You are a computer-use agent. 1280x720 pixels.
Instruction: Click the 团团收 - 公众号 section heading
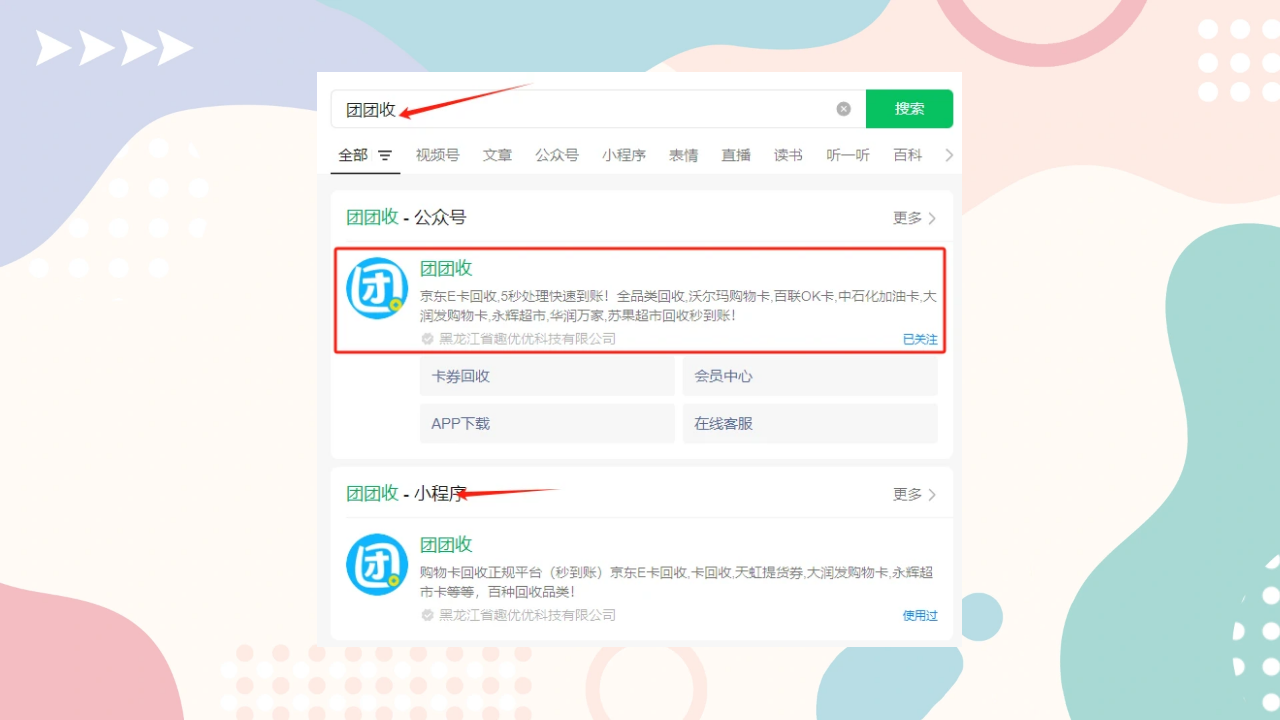point(406,217)
